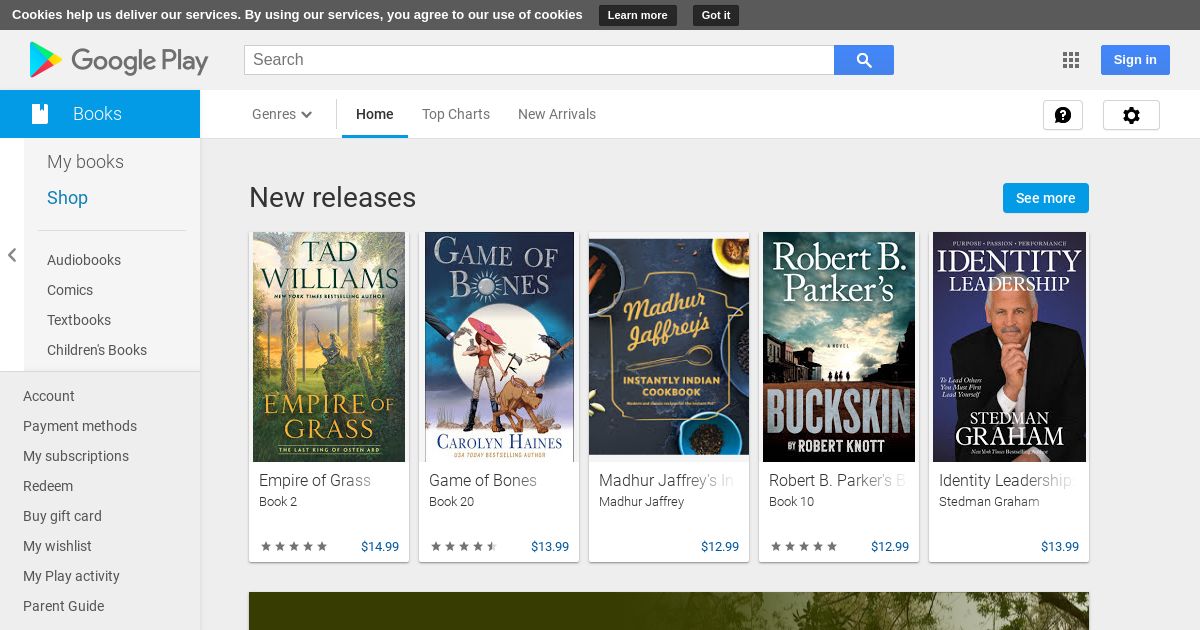
Task: Click the Game of Bones title
Action: [483, 481]
